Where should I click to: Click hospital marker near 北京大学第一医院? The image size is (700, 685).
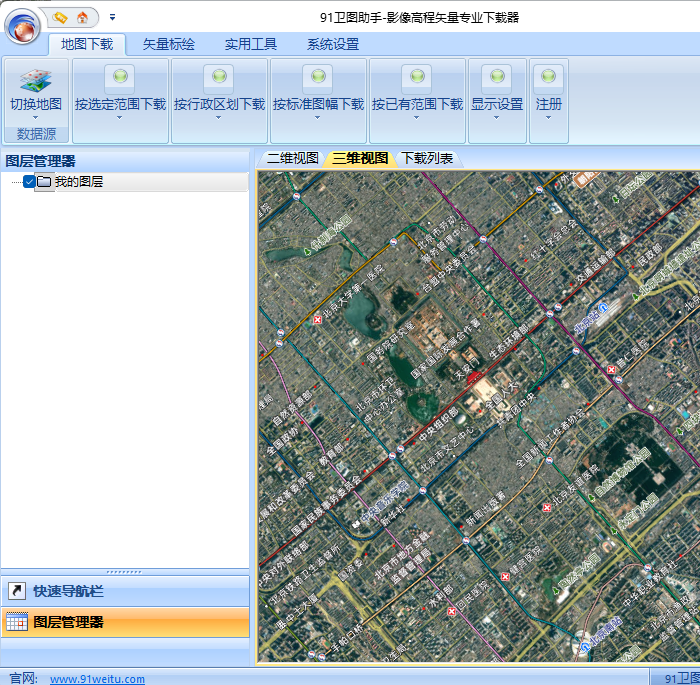click(x=317, y=320)
